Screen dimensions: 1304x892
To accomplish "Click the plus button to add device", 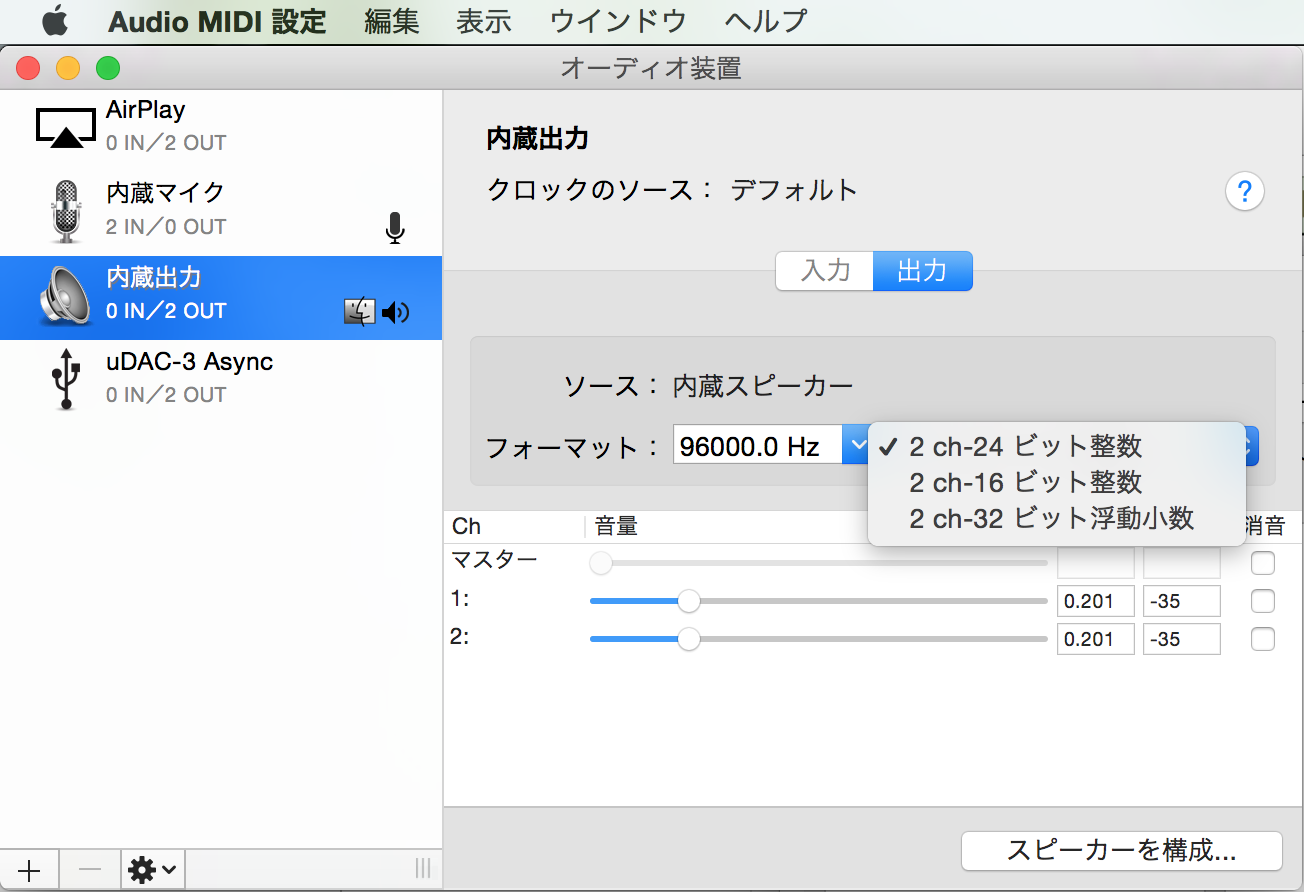I will click(x=29, y=870).
